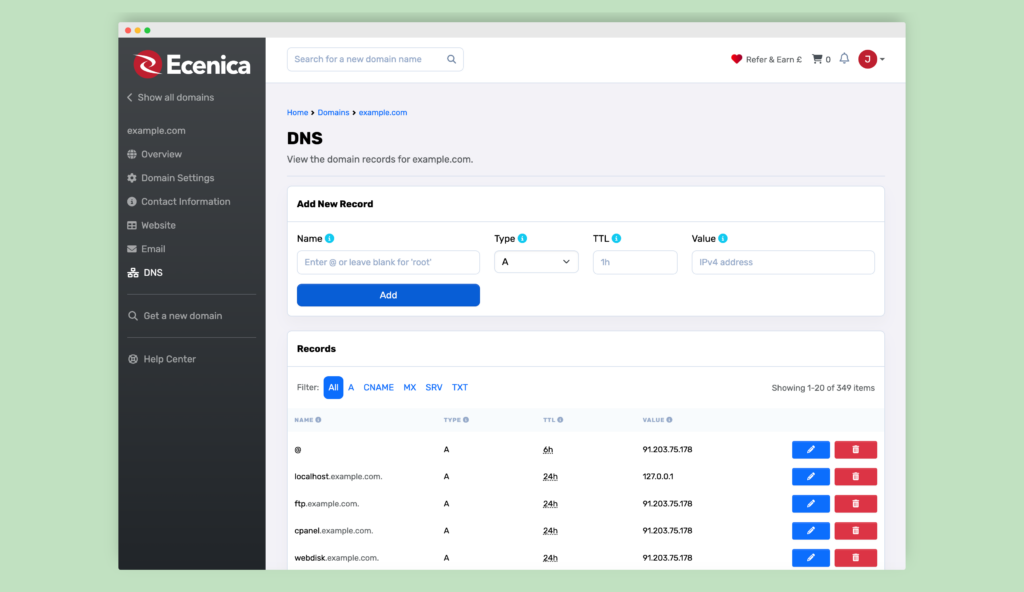
Task: Click Home breadcrumb link
Action: click(297, 112)
